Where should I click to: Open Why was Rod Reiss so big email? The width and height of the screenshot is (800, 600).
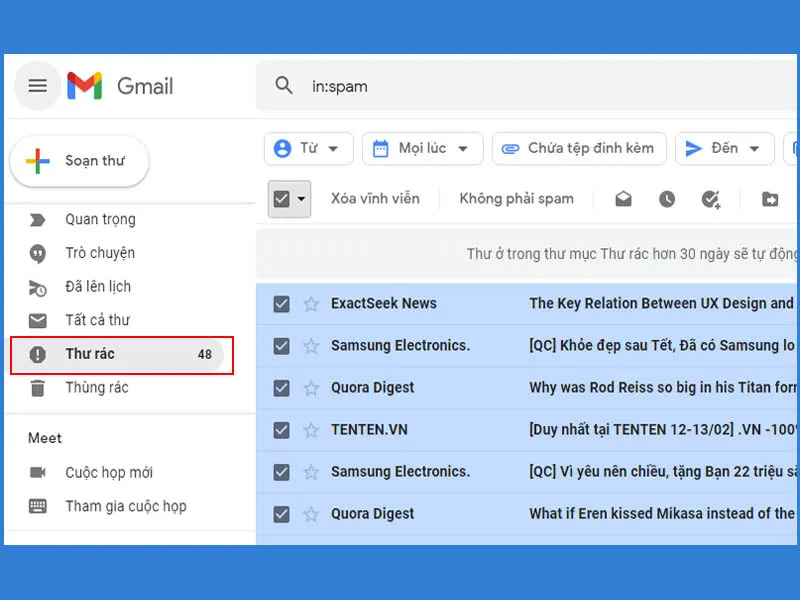coord(528,388)
